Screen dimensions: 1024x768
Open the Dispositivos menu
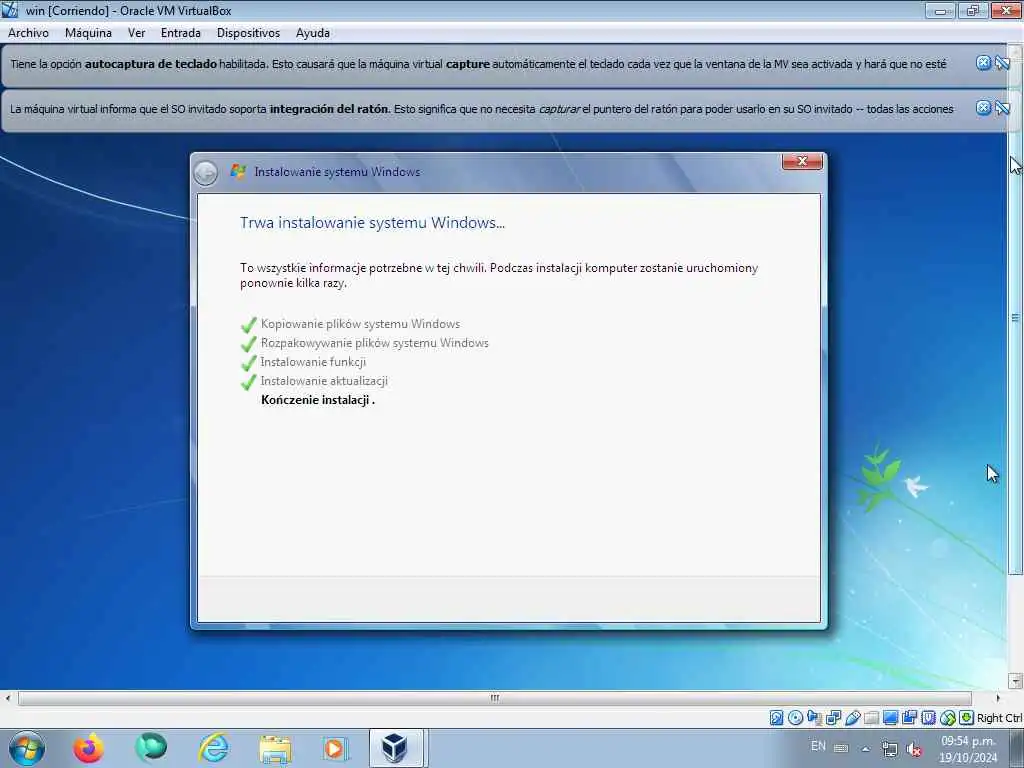pos(248,33)
